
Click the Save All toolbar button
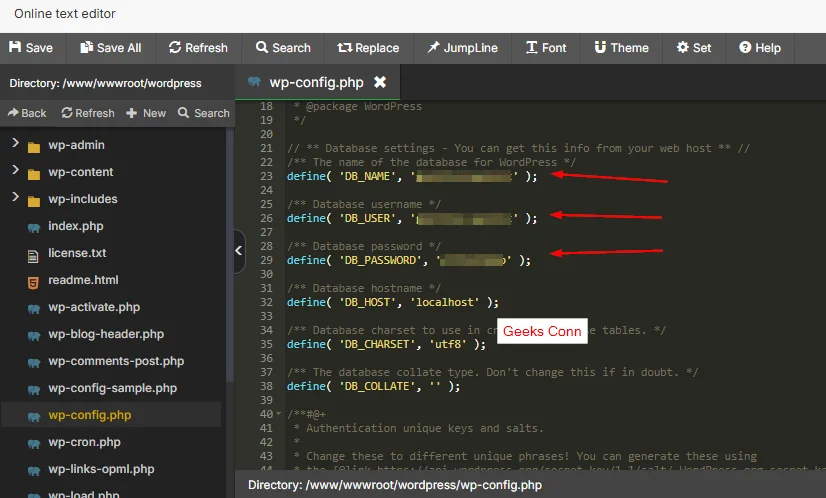click(x=111, y=48)
